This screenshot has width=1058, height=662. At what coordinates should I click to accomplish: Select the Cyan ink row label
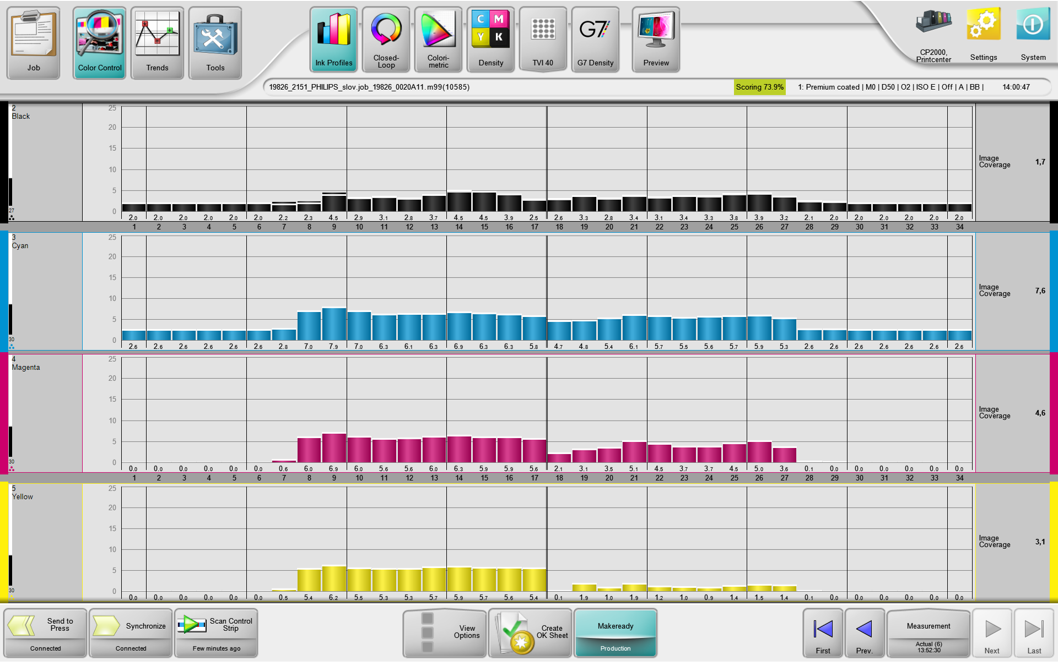[x=20, y=246]
